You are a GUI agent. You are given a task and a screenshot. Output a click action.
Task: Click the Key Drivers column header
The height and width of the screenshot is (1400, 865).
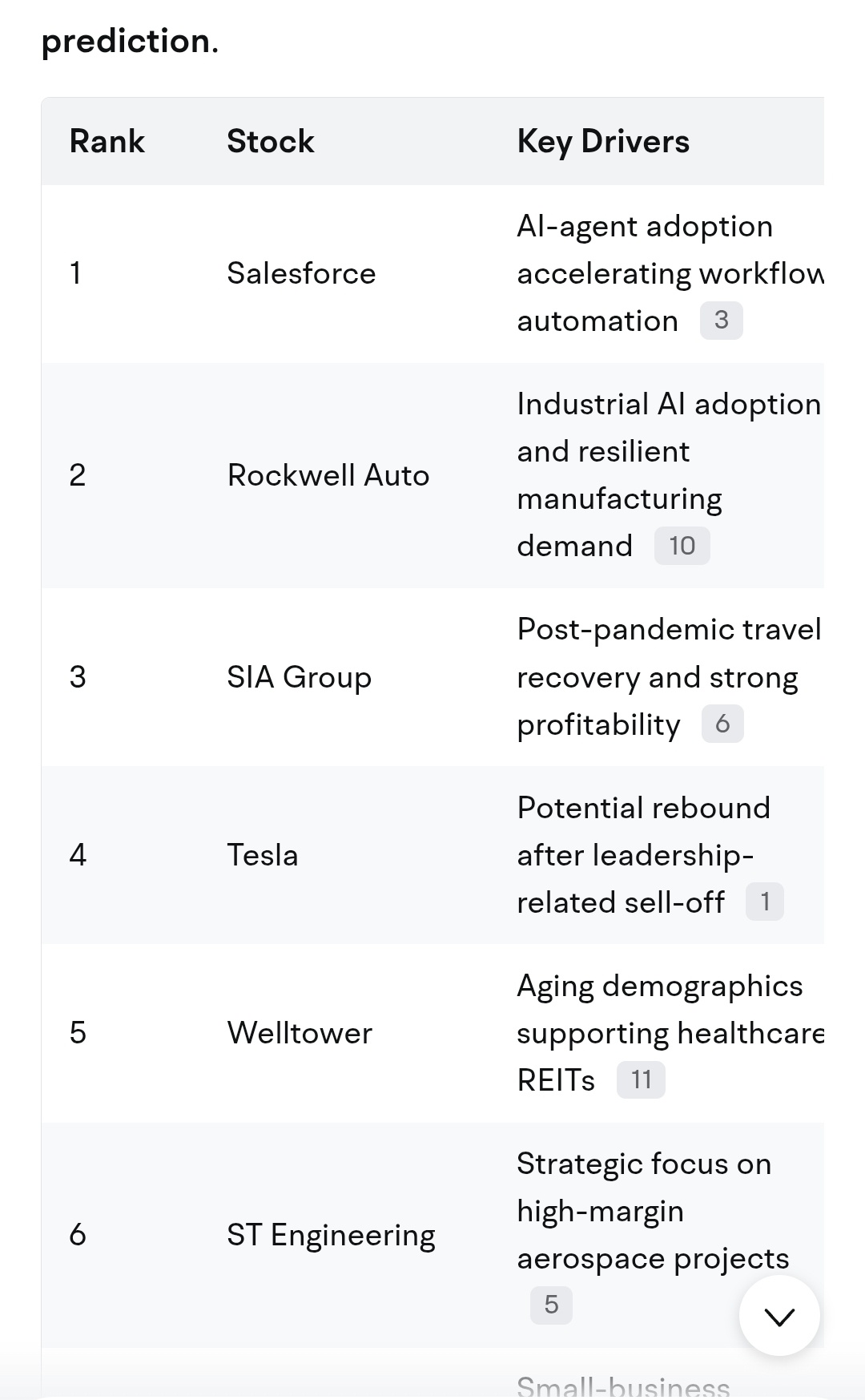pyautogui.click(x=603, y=142)
